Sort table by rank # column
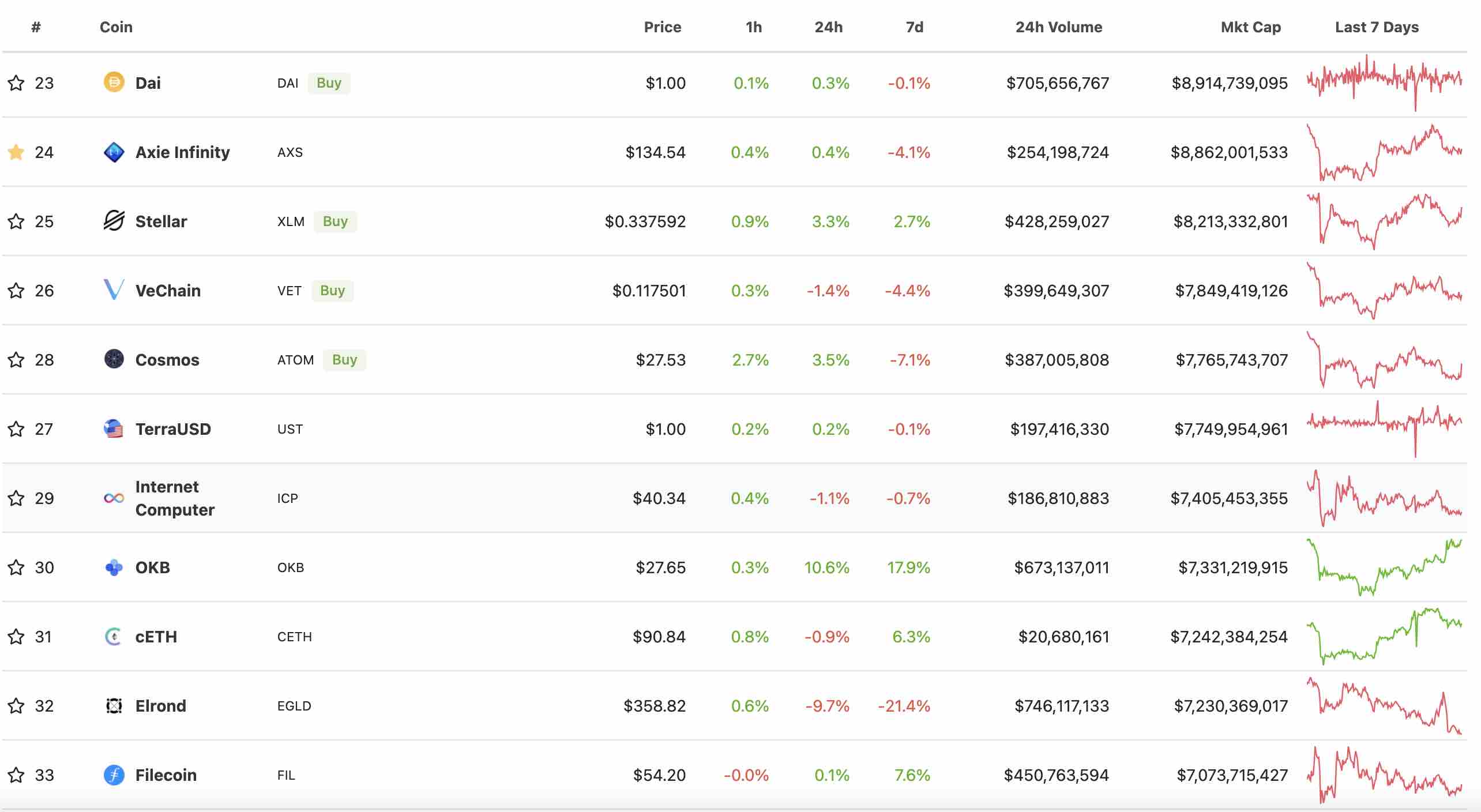The width and height of the screenshot is (1481, 812). (36, 27)
